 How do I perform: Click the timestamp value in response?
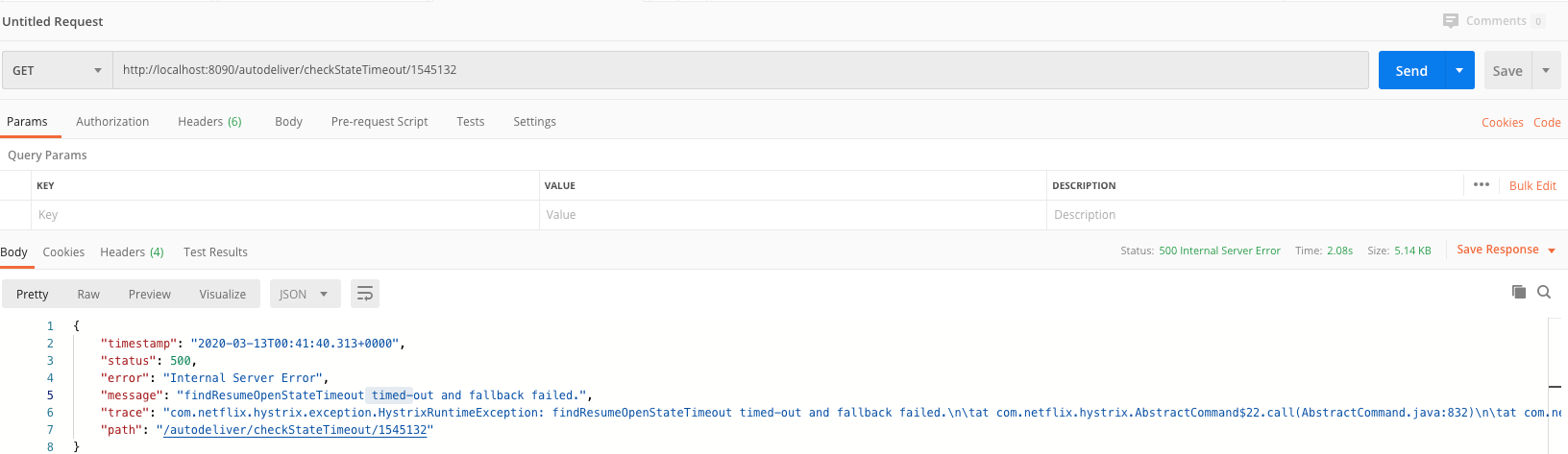click(x=295, y=344)
